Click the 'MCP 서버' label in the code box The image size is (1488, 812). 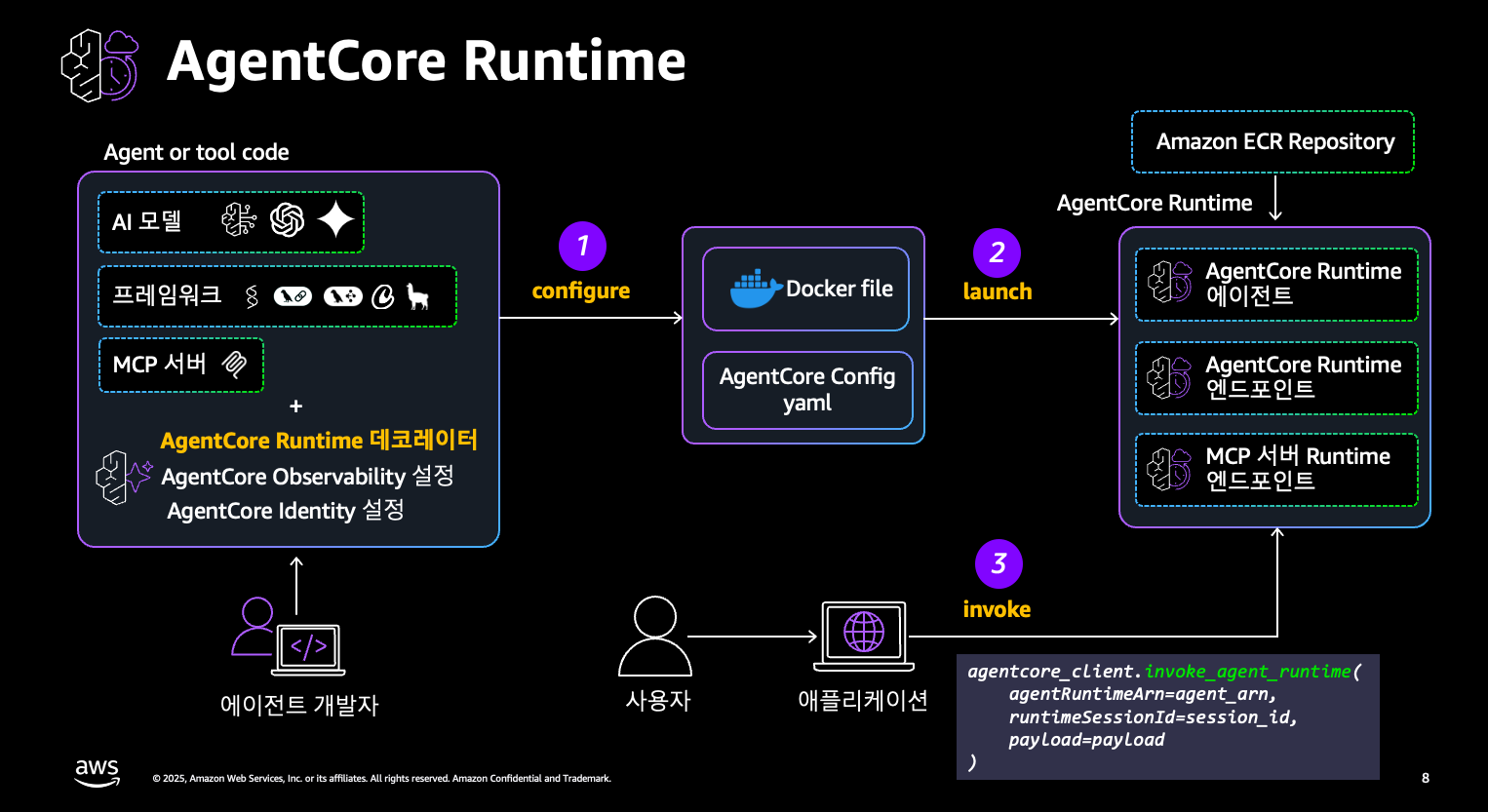pos(159,365)
